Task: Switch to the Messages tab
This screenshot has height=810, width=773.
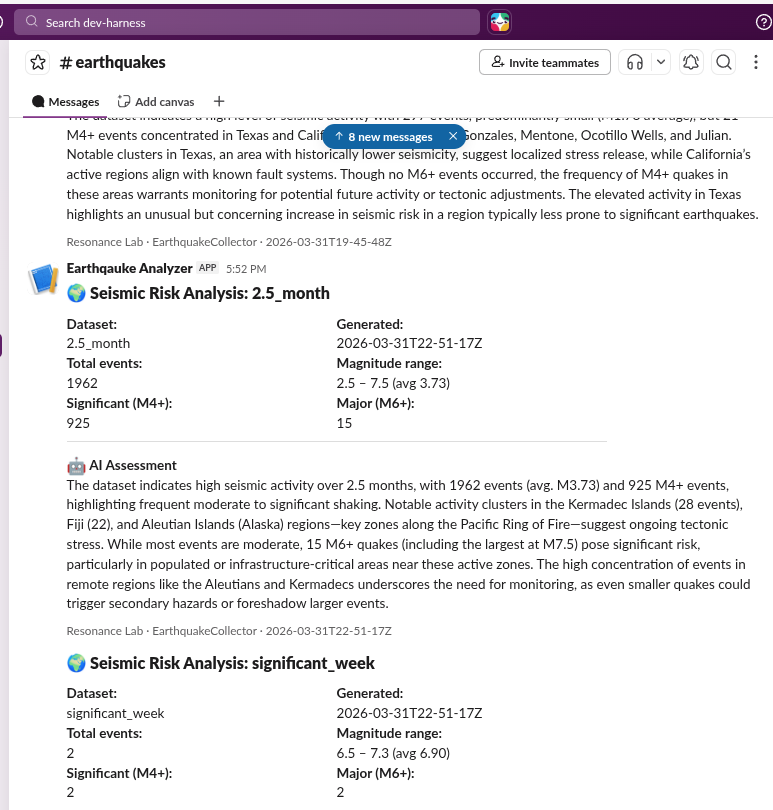Action: [x=66, y=101]
